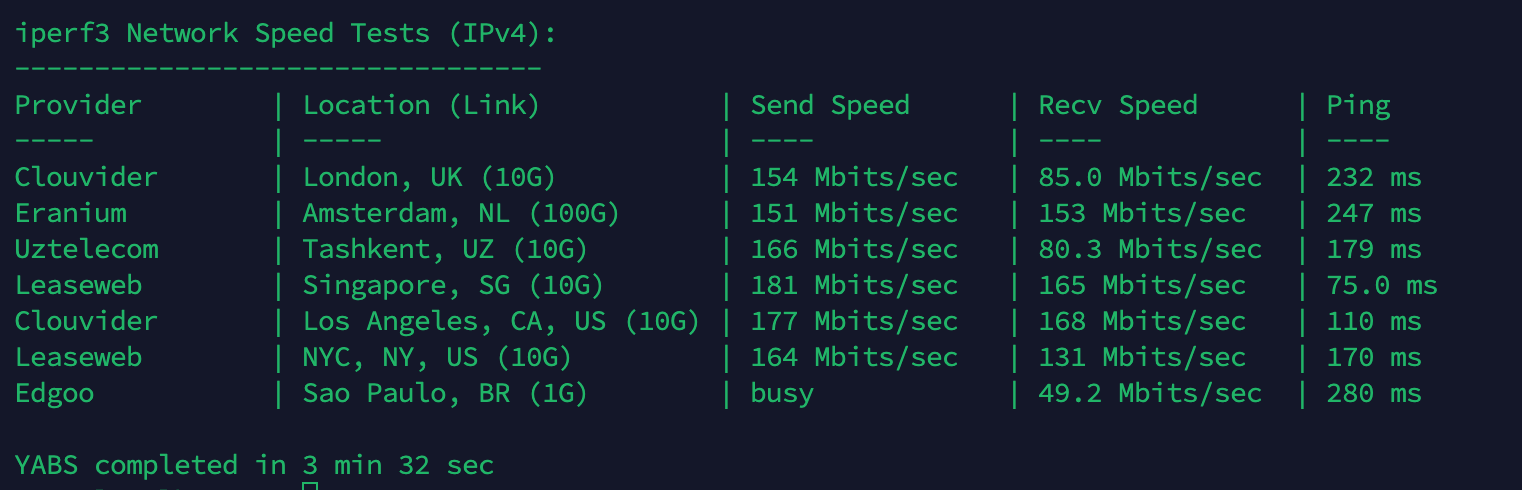
Task: Click the Uztelecom provider name
Action: tap(86, 249)
